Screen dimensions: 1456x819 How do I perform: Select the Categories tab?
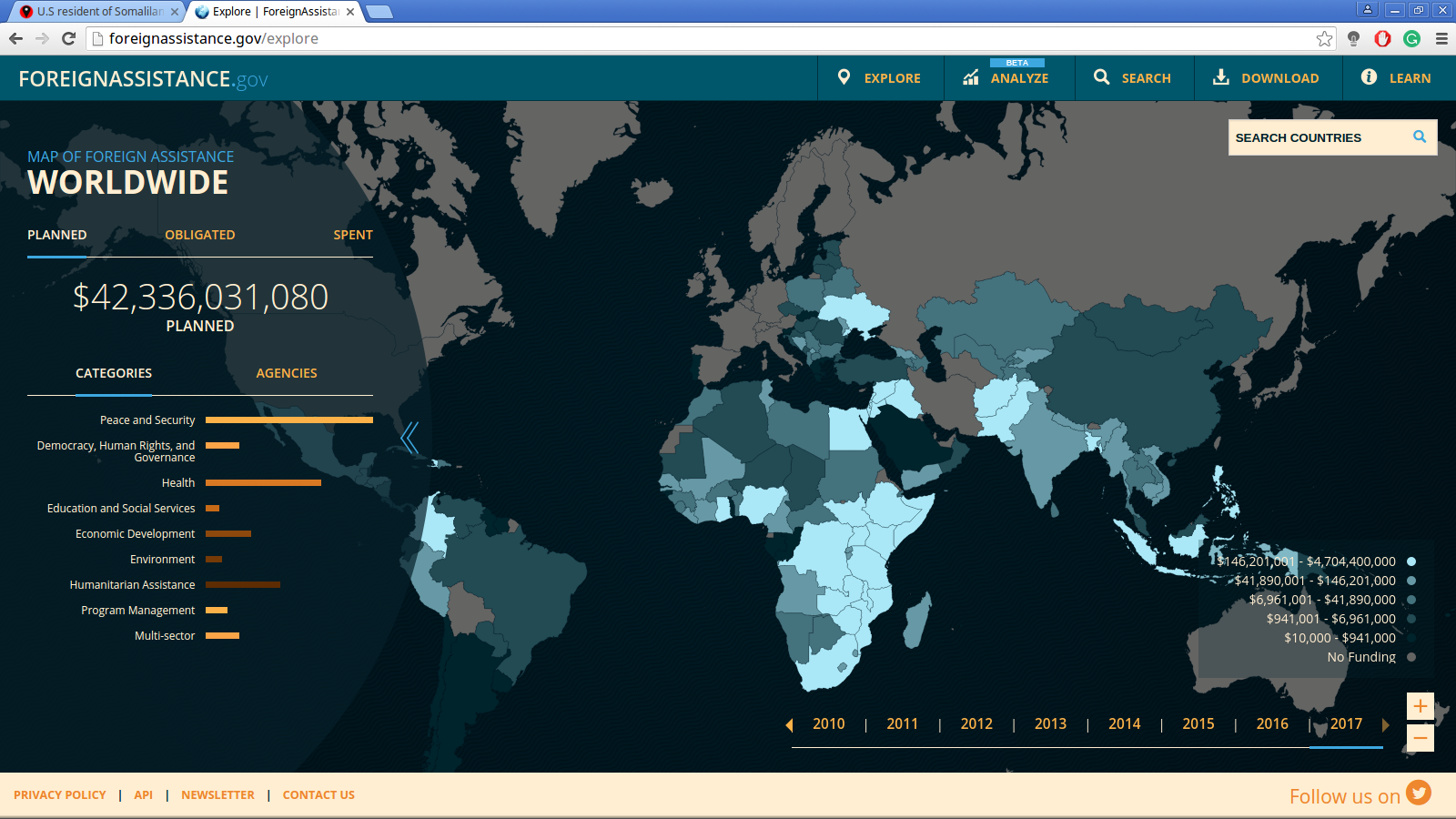pos(114,373)
